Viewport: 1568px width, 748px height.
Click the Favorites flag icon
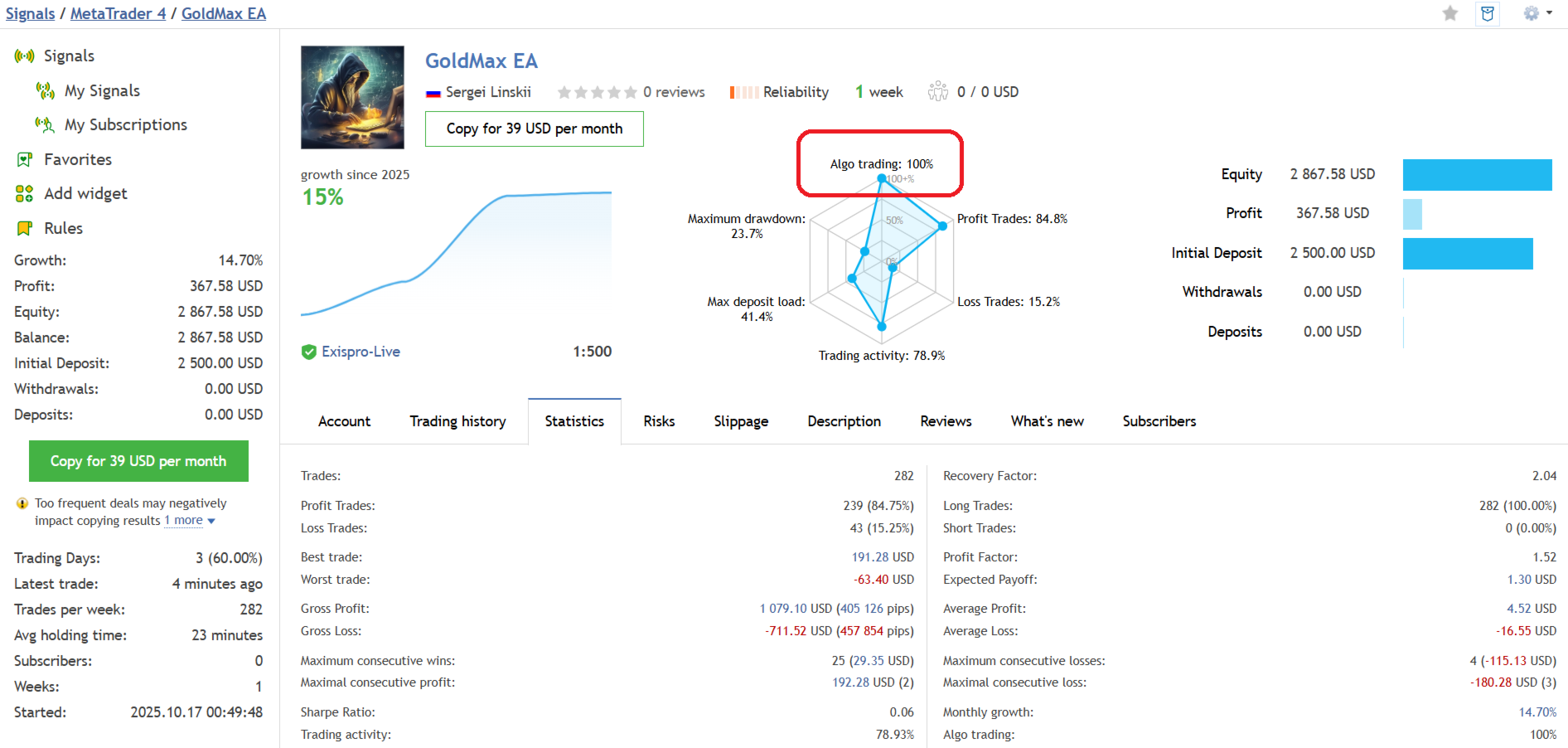coord(24,159)
